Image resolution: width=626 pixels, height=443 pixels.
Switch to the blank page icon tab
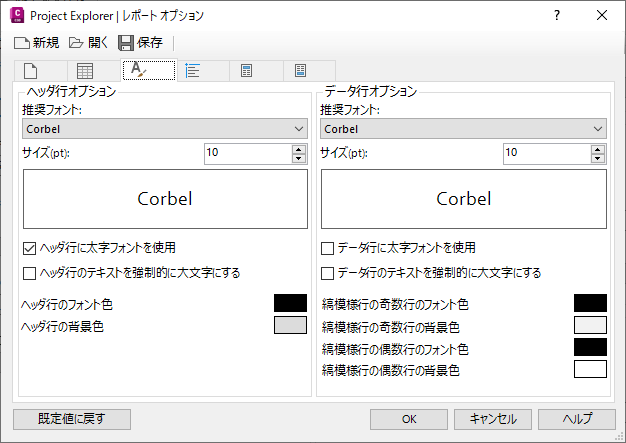pos(31,70)
